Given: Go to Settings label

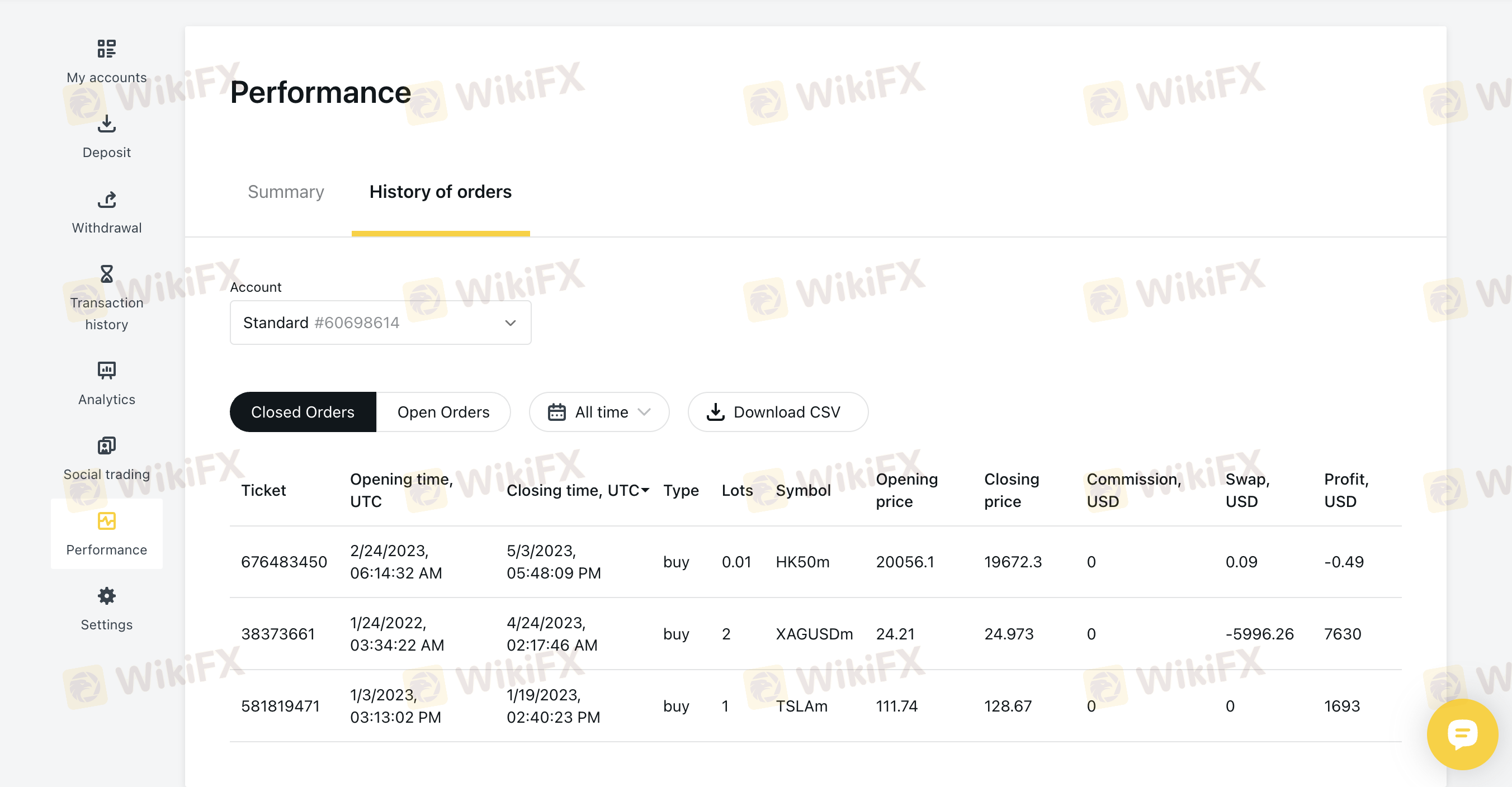Looking at the screenshot, I should (106, 624).
